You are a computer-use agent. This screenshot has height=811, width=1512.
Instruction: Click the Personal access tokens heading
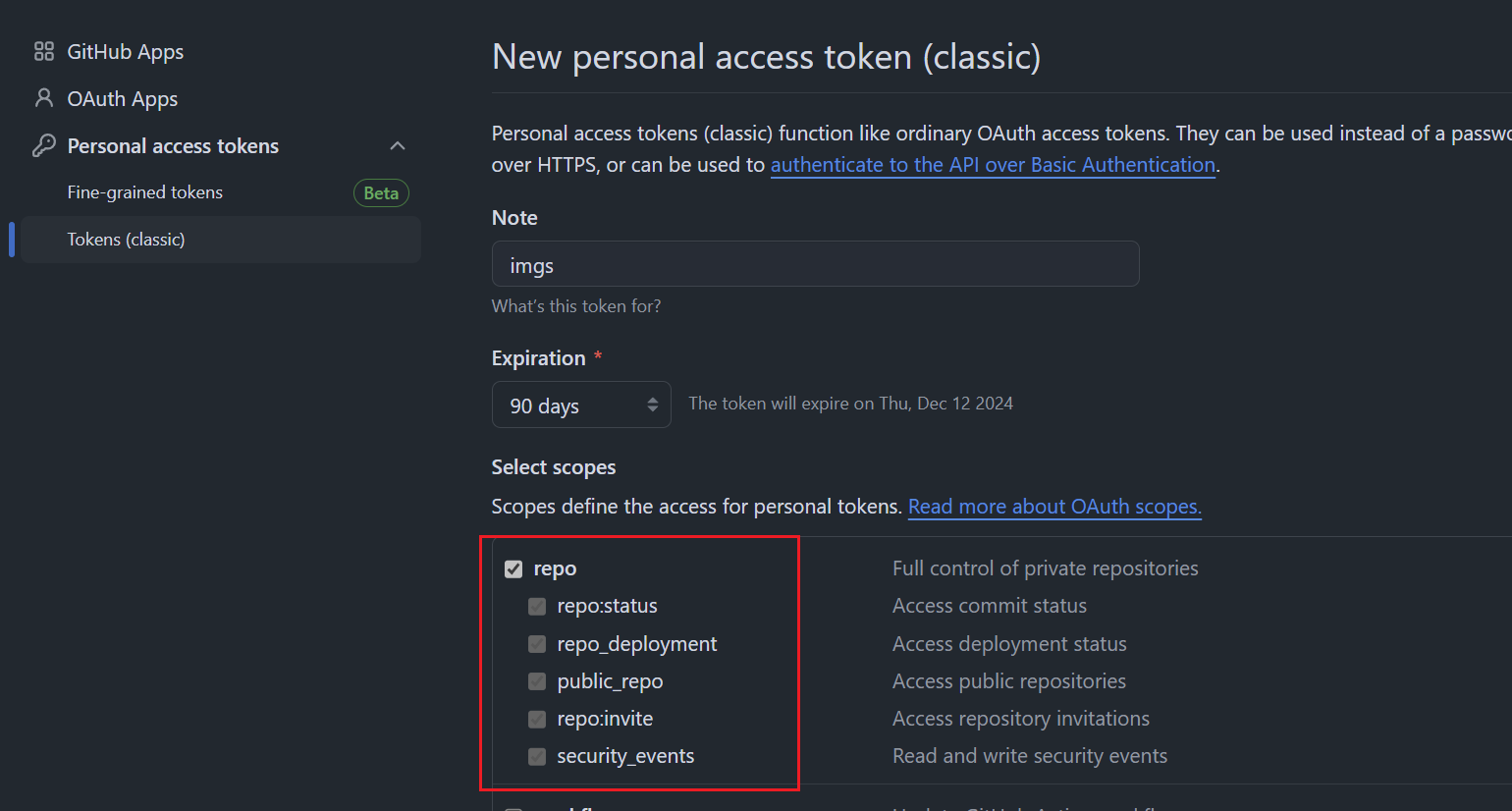(173, 146)
